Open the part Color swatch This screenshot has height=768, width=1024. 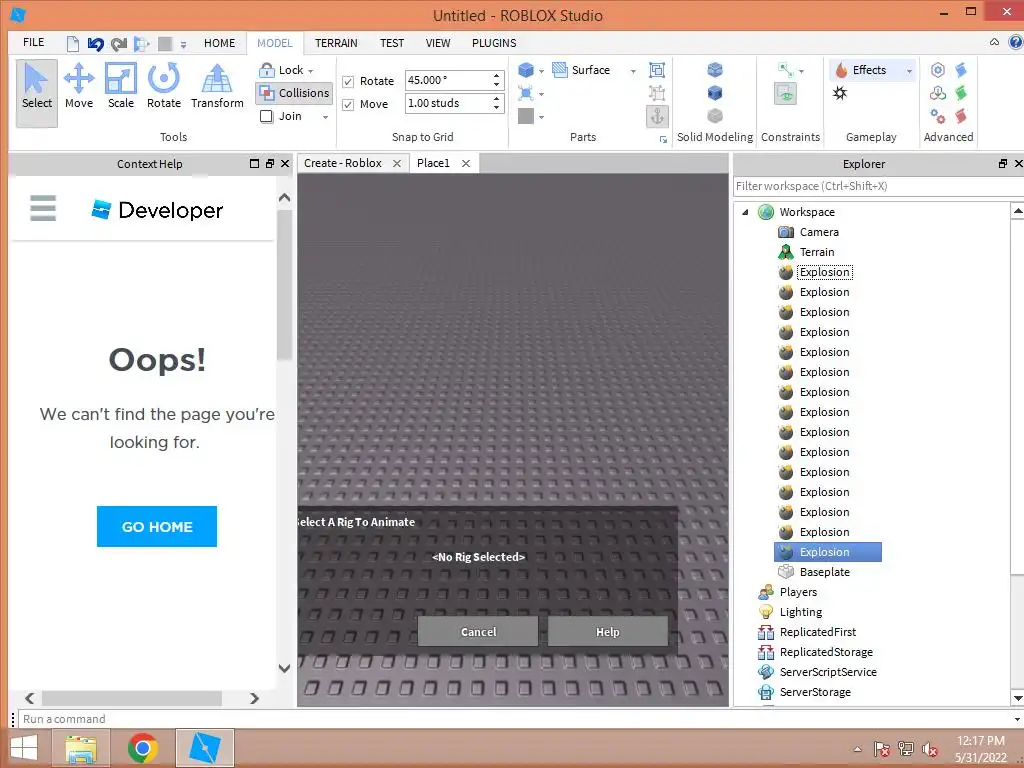(526, 116)
